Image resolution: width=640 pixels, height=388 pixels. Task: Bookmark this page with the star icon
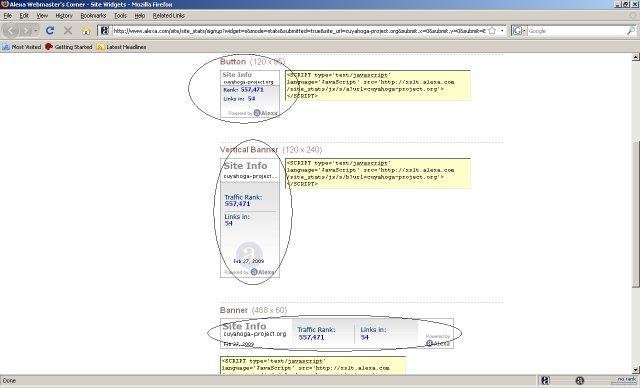492,31
